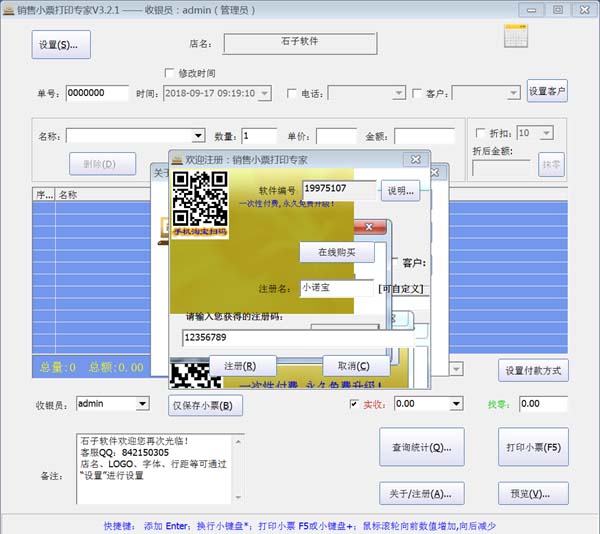600x534 pixels.
Task: Expand the 收银员 admin dropdown
Action: (142, 404)
